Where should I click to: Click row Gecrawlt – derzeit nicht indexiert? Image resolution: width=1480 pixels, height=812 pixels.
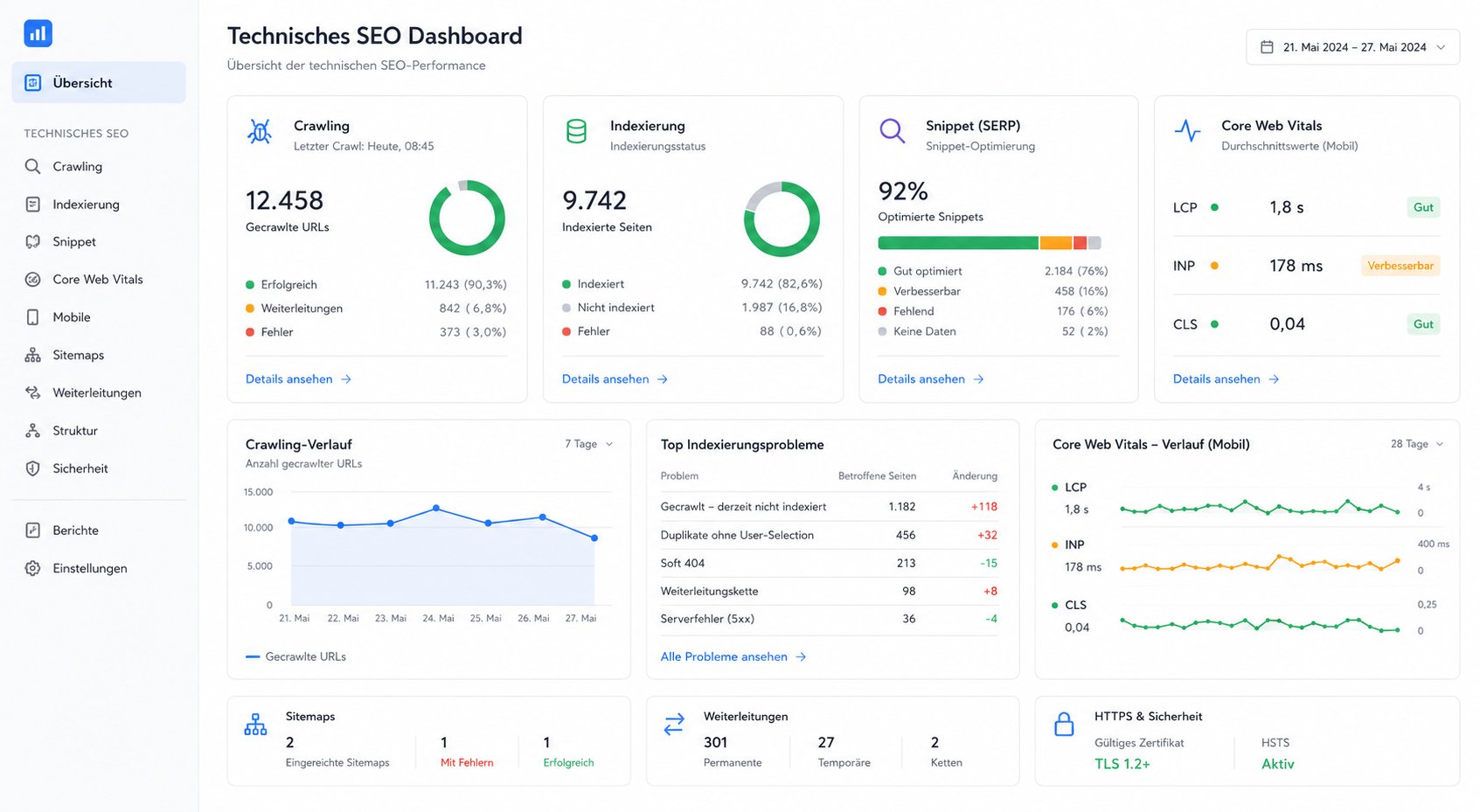tap(829, 507)
